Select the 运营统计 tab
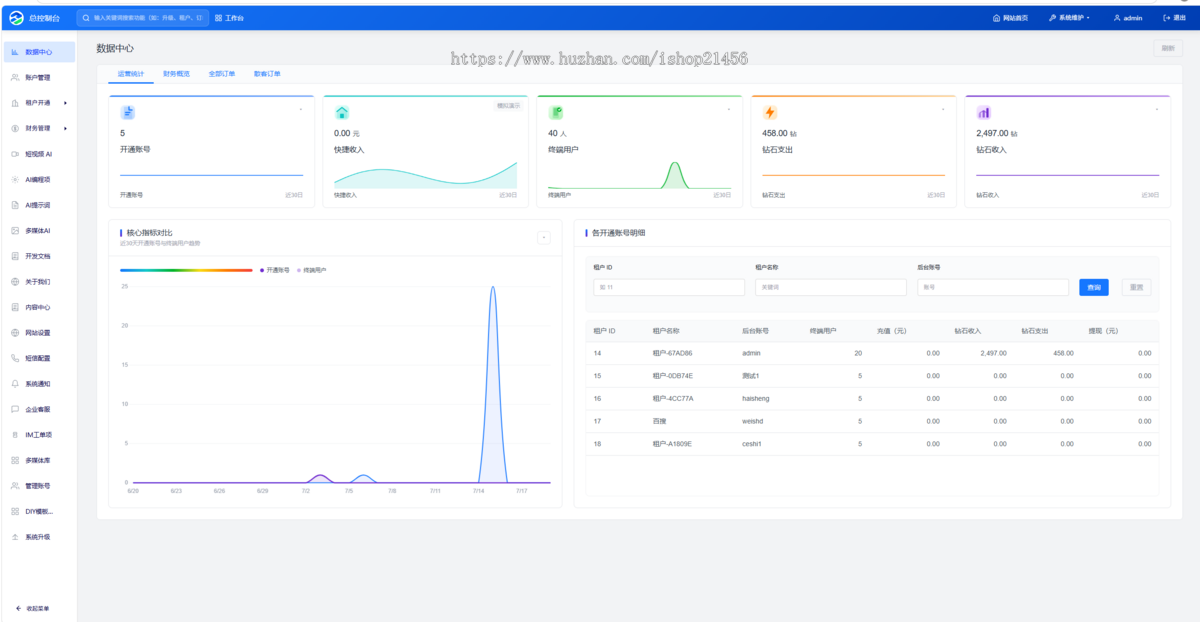The height and width of the screenshot is (622, 1200). pos(131,74)
